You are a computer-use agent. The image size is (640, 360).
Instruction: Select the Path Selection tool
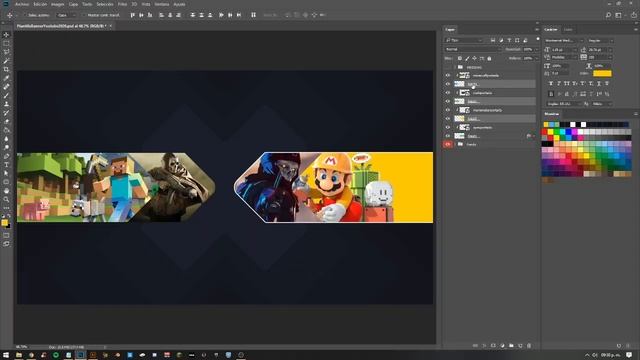pos(6,173)
